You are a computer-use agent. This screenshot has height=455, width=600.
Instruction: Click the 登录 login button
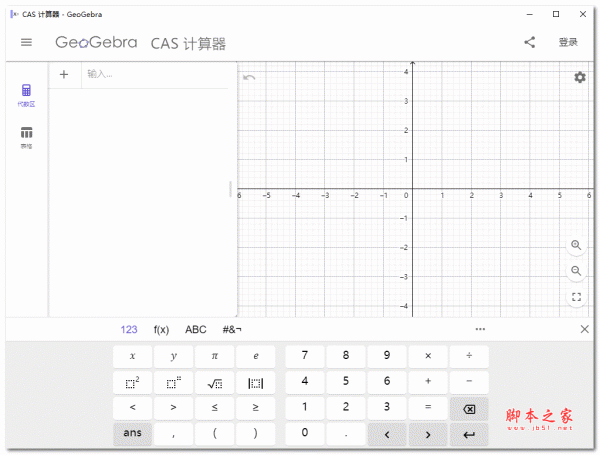tap(568, 42)
